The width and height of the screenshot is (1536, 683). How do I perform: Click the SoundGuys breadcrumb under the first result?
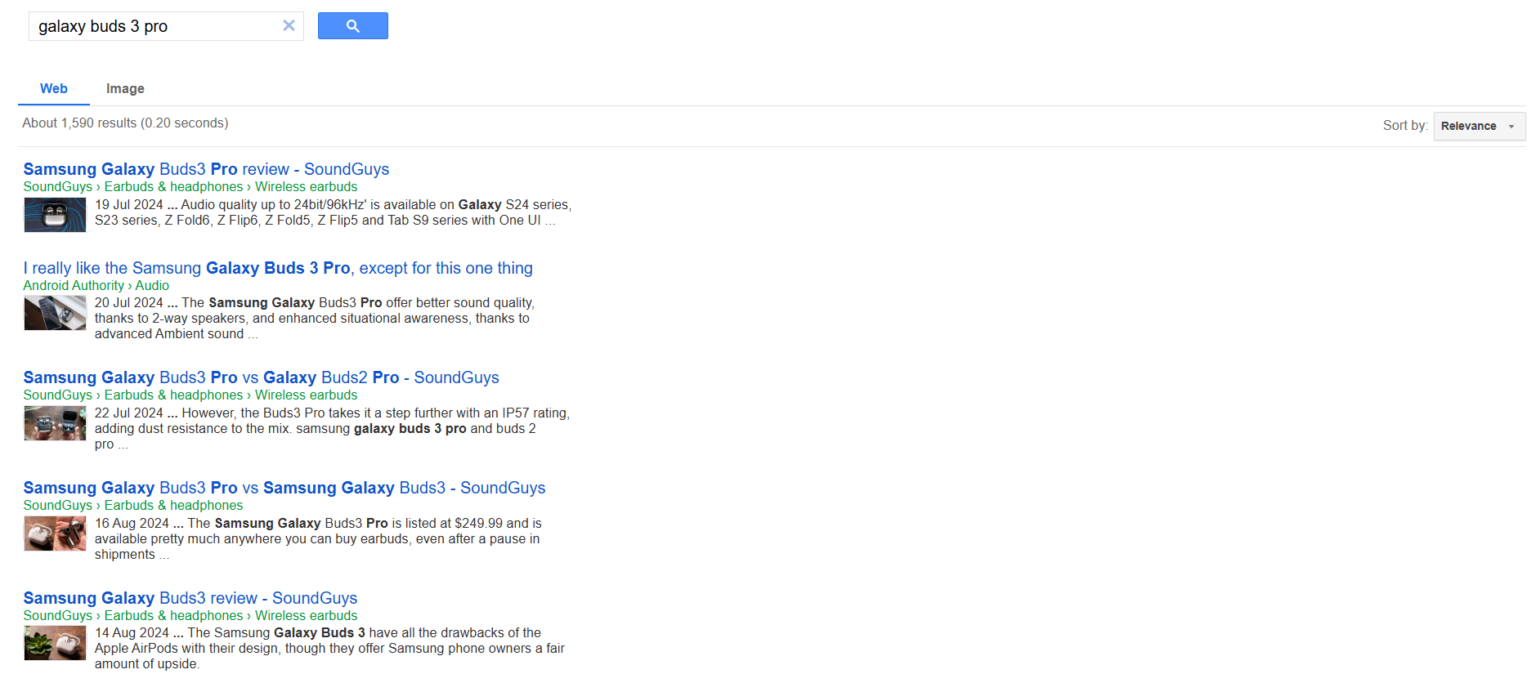[57, 186]
